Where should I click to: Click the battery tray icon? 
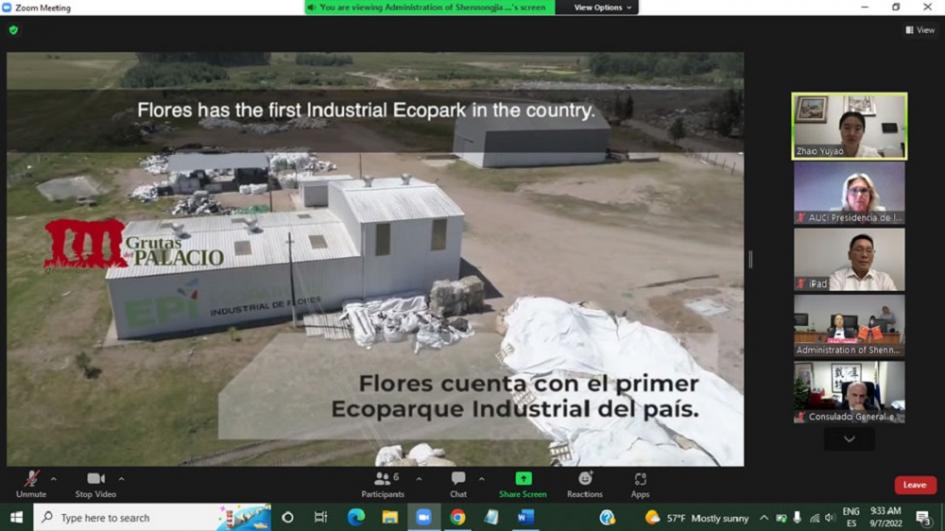(780, 518)
